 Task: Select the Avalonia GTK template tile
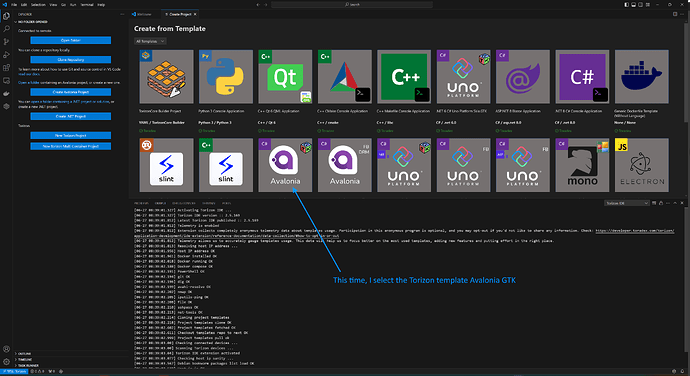click(x=285, y=165)
